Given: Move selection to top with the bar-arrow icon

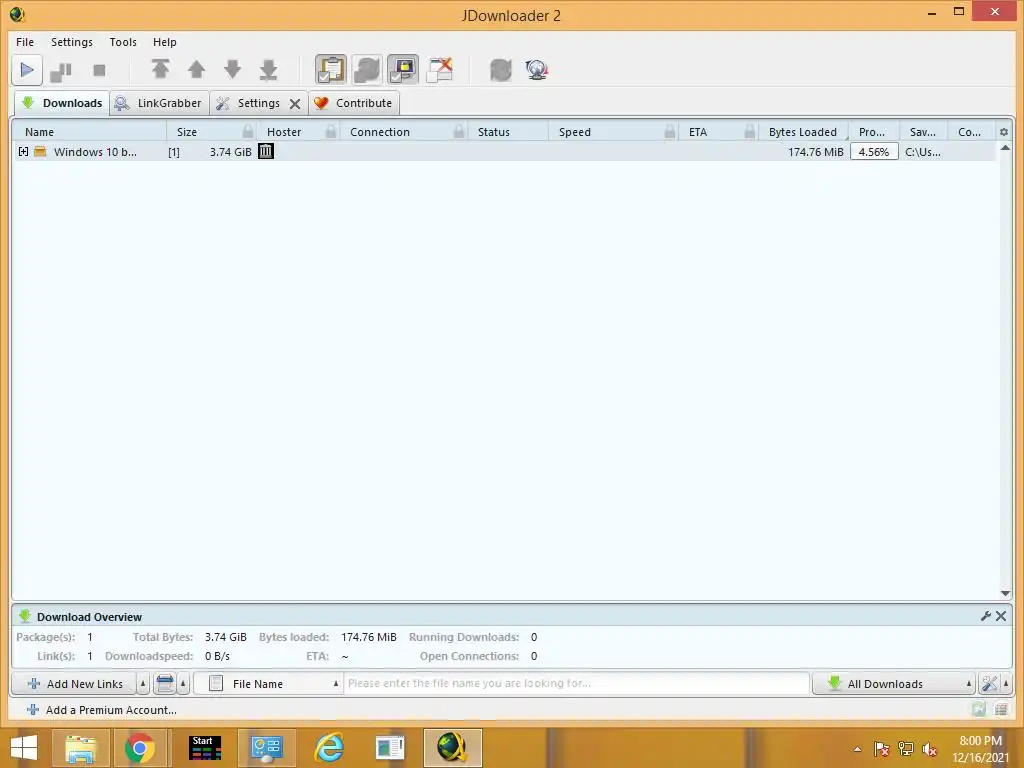Looking at the screenshot, I should click(161, 69).
